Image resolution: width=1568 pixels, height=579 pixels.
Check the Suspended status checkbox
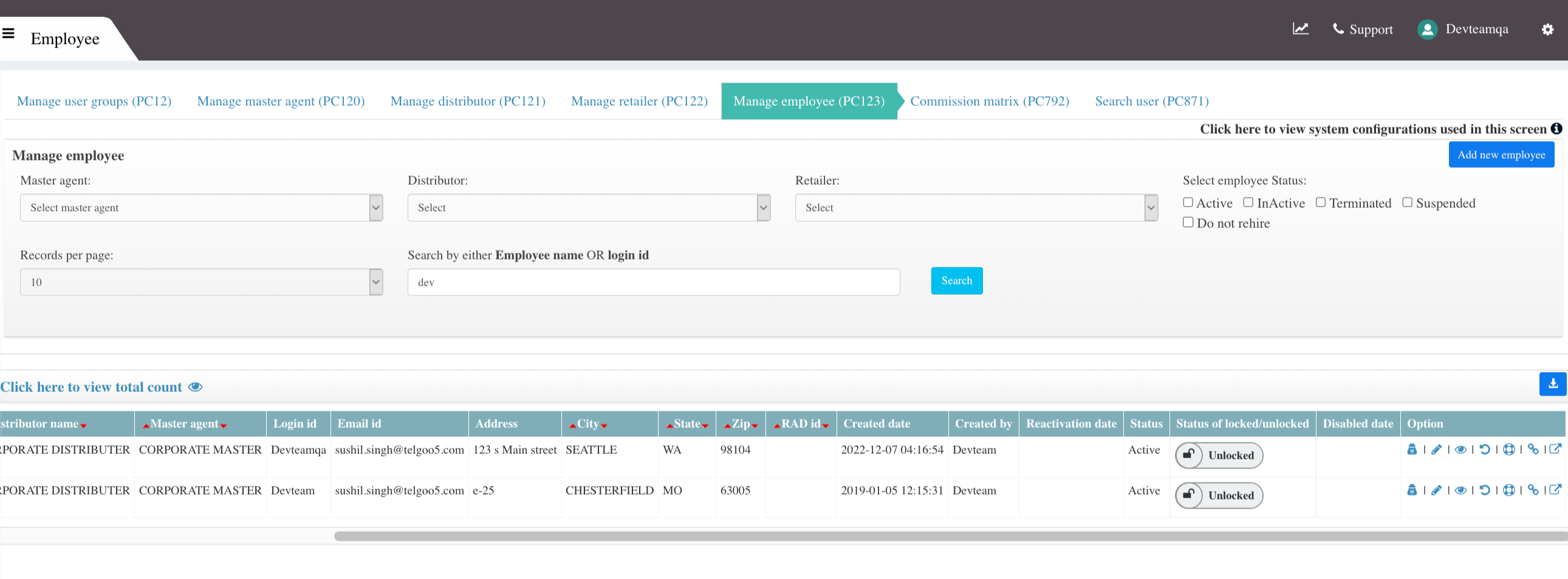click(1406, 202)
